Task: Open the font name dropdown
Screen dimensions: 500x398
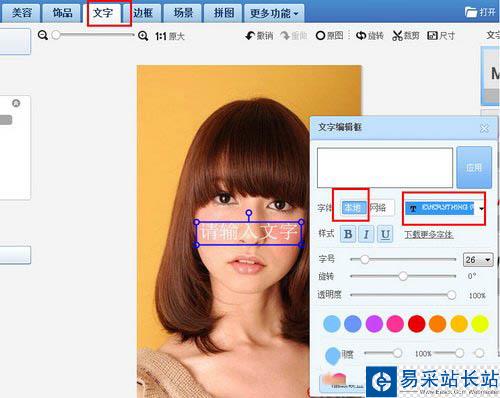Action: pos(482,209)
